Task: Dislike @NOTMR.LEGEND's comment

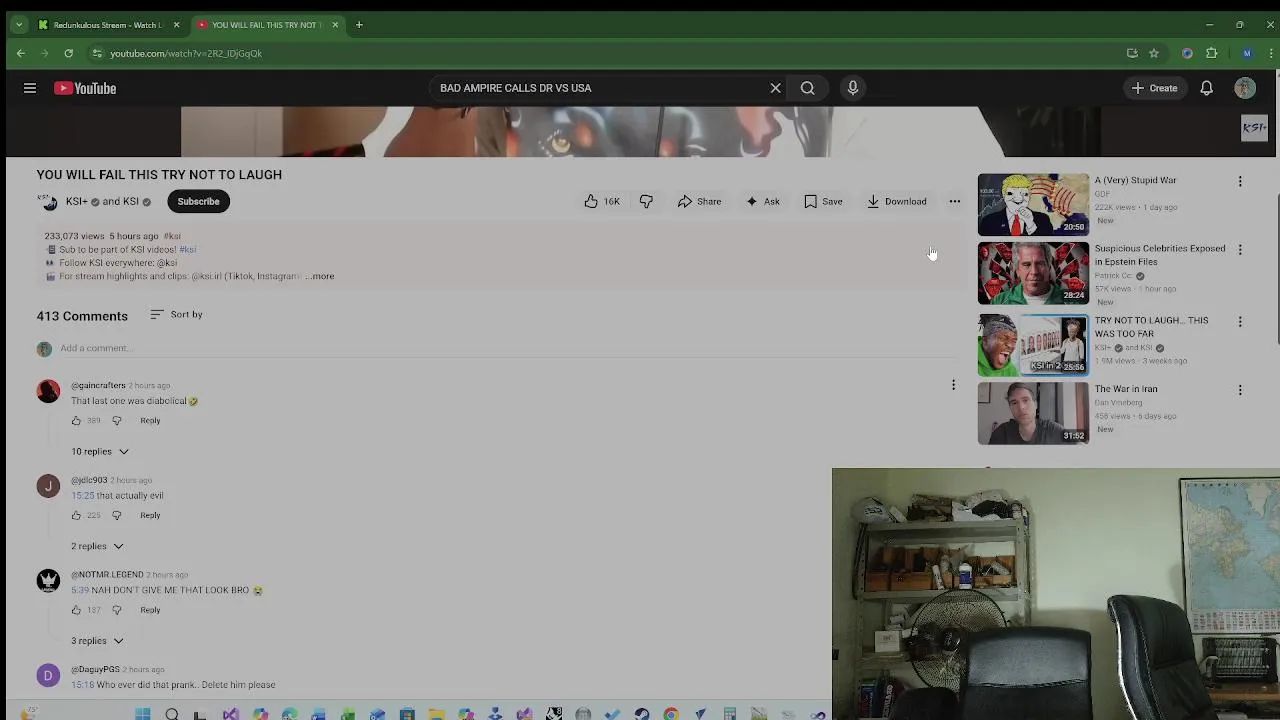Action: tap(116, 610)
